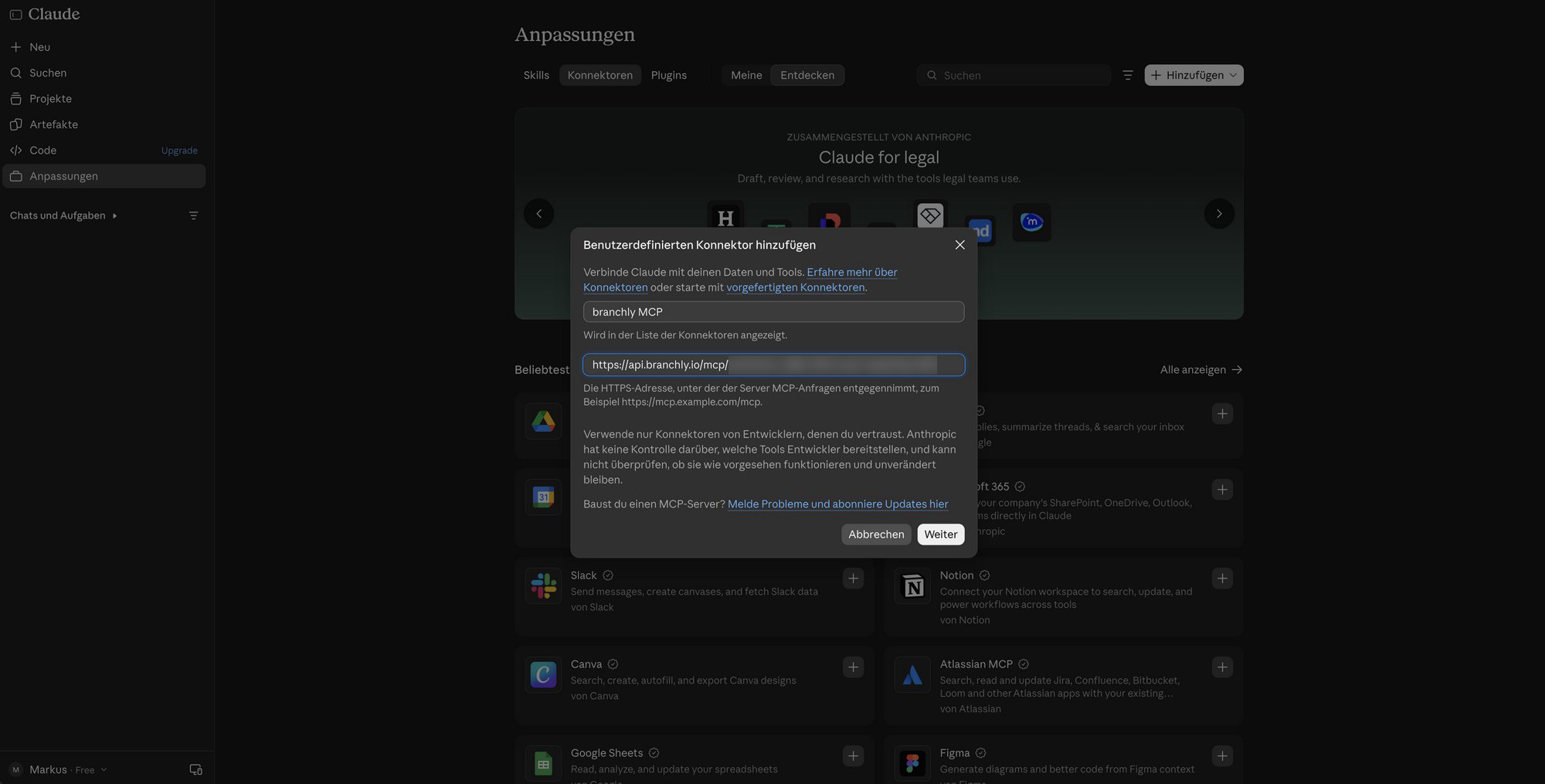
Task: Click the name field containing branchly MCP
Action: (773, 312)
